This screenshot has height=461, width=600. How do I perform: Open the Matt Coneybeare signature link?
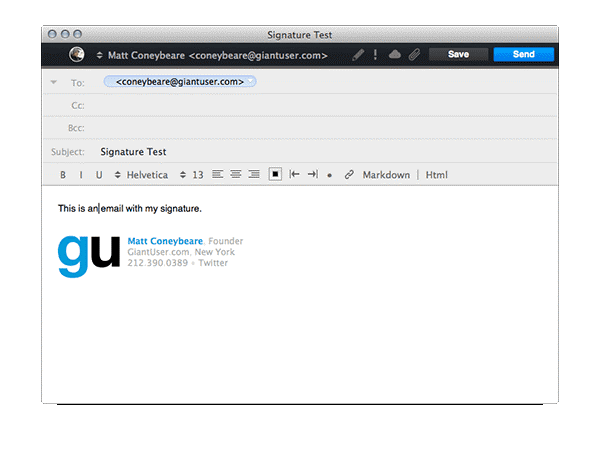(x=165, y=241)
